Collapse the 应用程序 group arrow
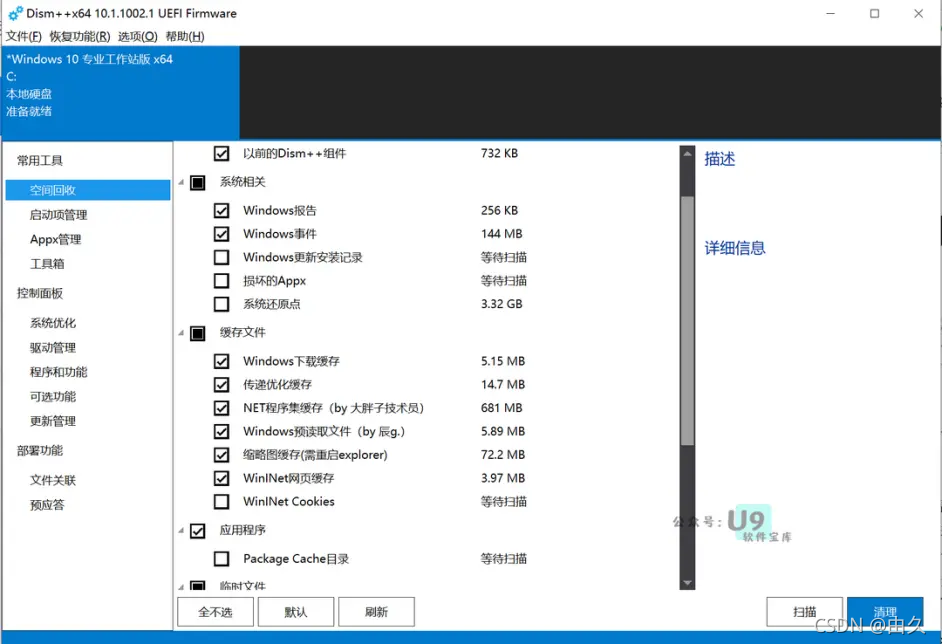Image resolution: width=942 pixels, height=644 pixels. (x=181, y=530)
